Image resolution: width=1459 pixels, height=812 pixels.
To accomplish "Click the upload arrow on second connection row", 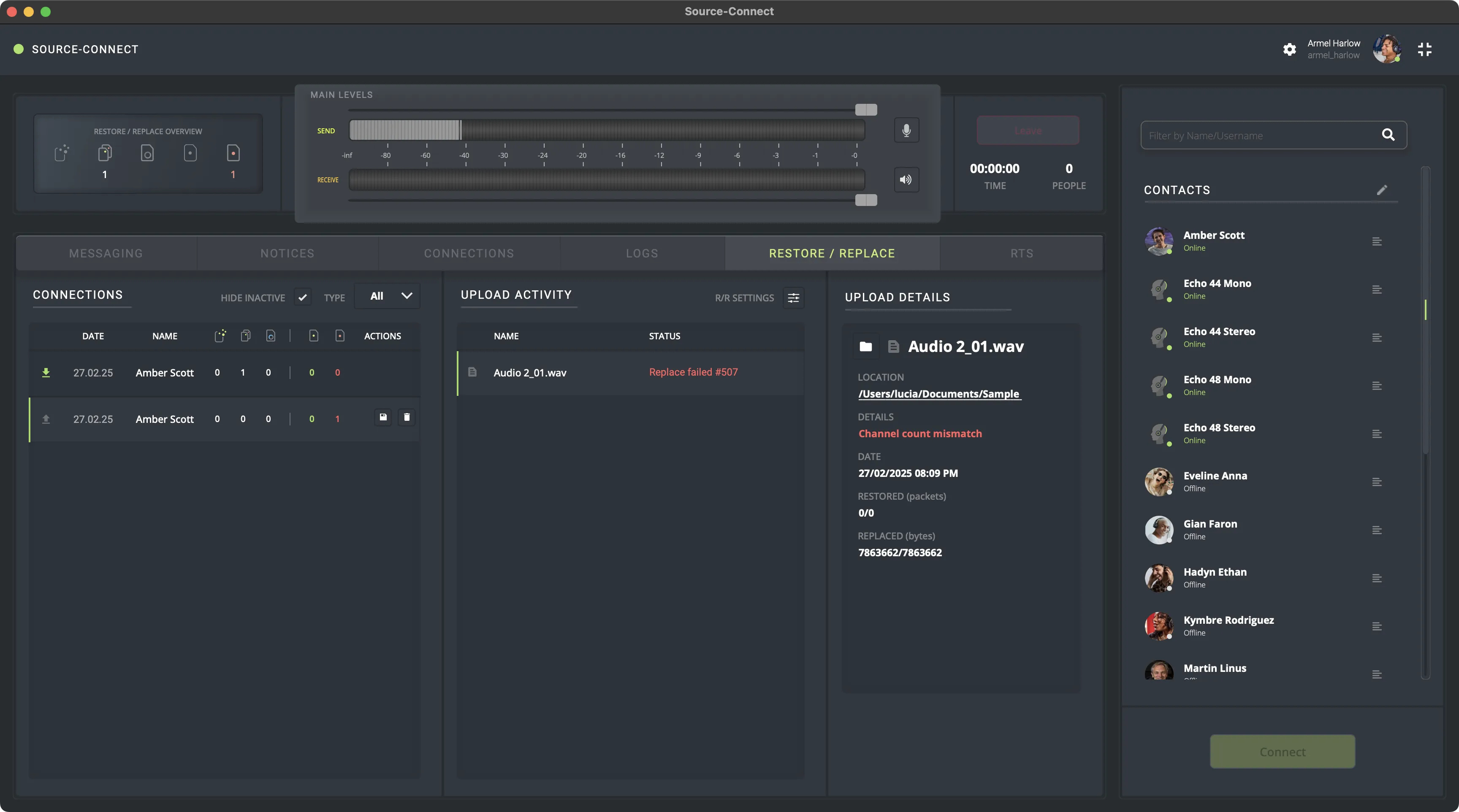I will point(46,419).
